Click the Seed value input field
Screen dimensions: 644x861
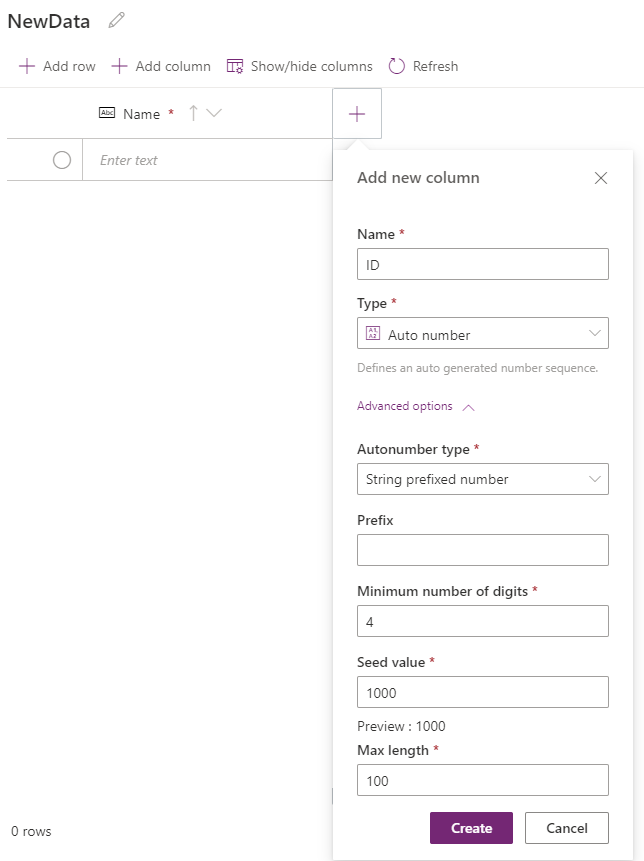482,692
